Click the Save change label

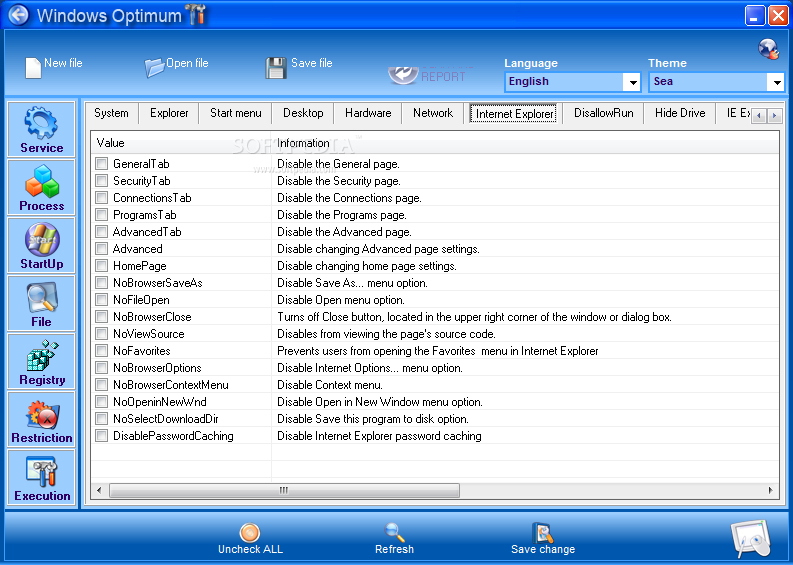(543, 549)
